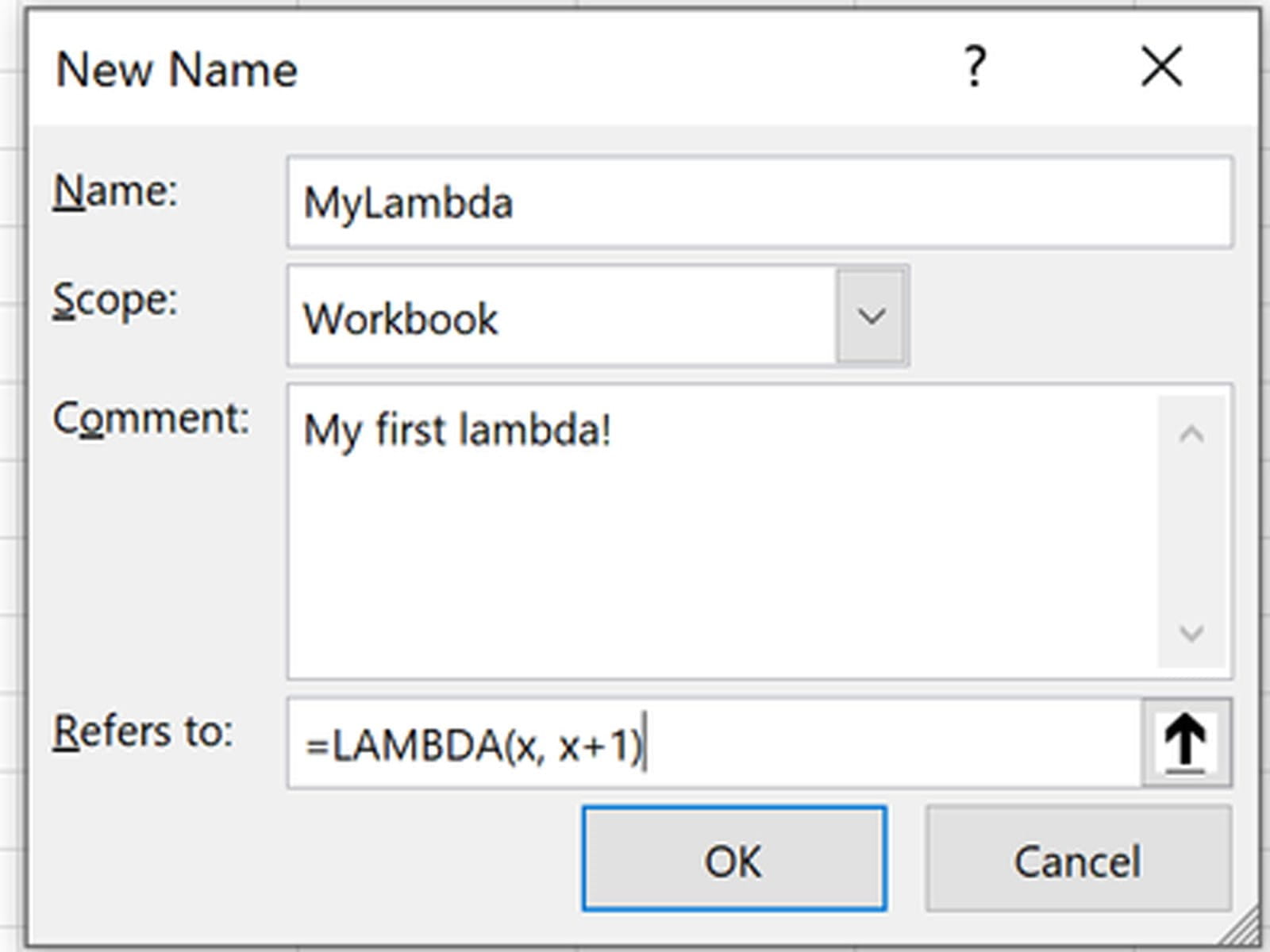Click the Comment box scrollbar track
This screenshot has height=952, width=1270.
[1191, 532]
